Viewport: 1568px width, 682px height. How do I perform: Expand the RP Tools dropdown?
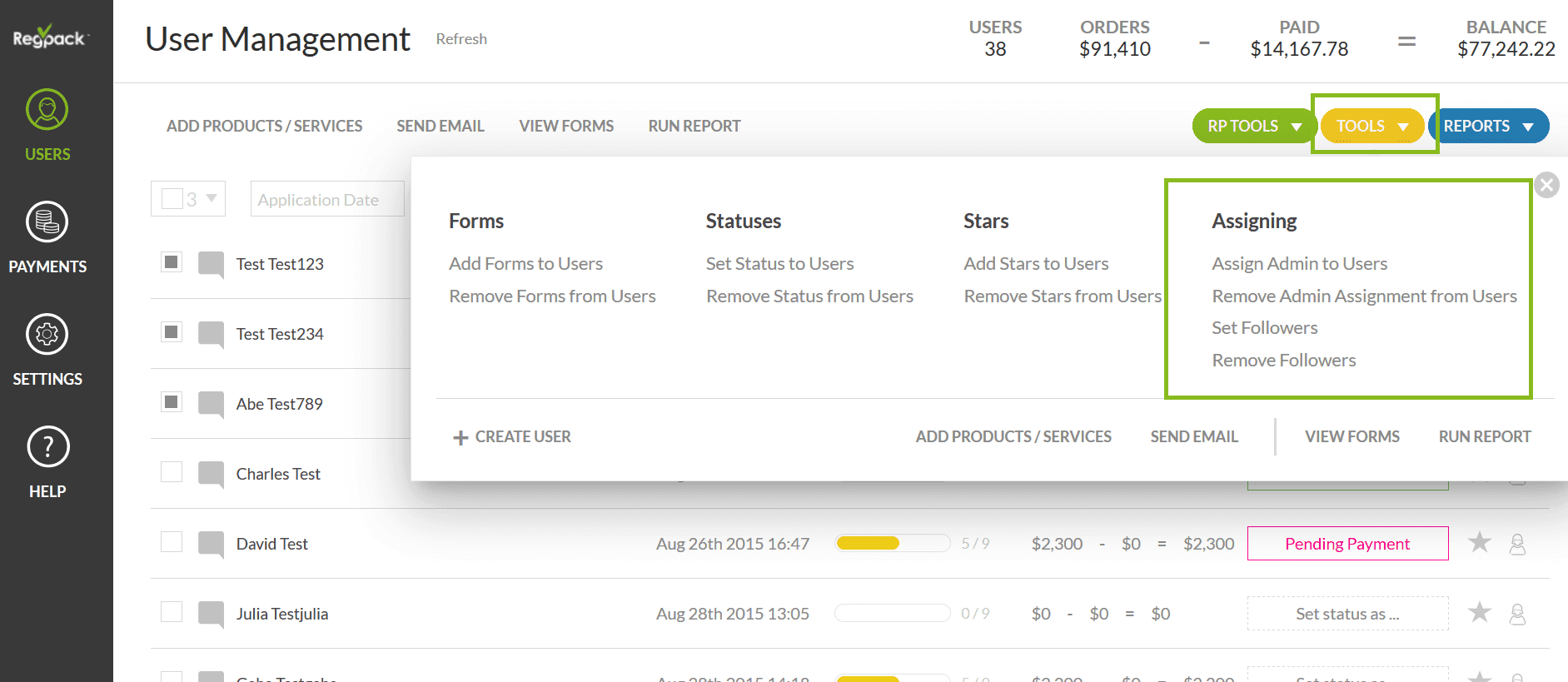(x=1253, y=126)
